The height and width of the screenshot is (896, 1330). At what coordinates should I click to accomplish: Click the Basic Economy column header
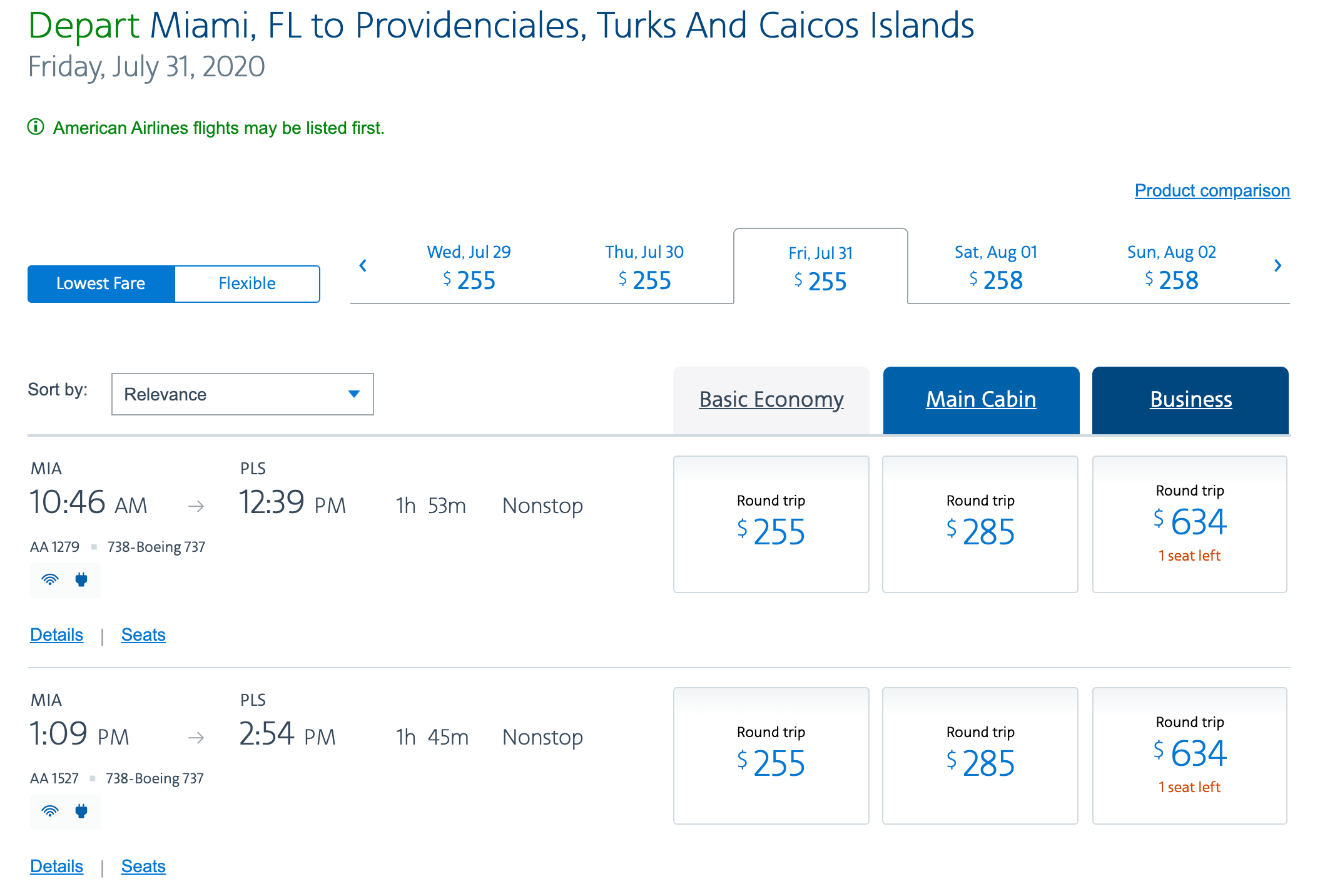(x=771, y=399)
